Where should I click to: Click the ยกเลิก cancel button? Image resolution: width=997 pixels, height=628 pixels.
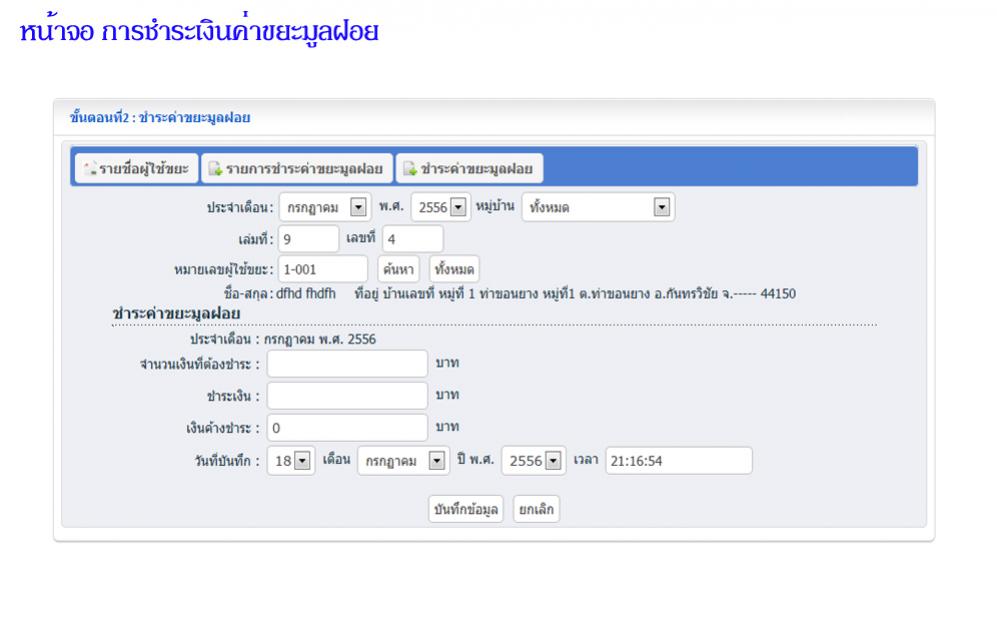point(536,509)
